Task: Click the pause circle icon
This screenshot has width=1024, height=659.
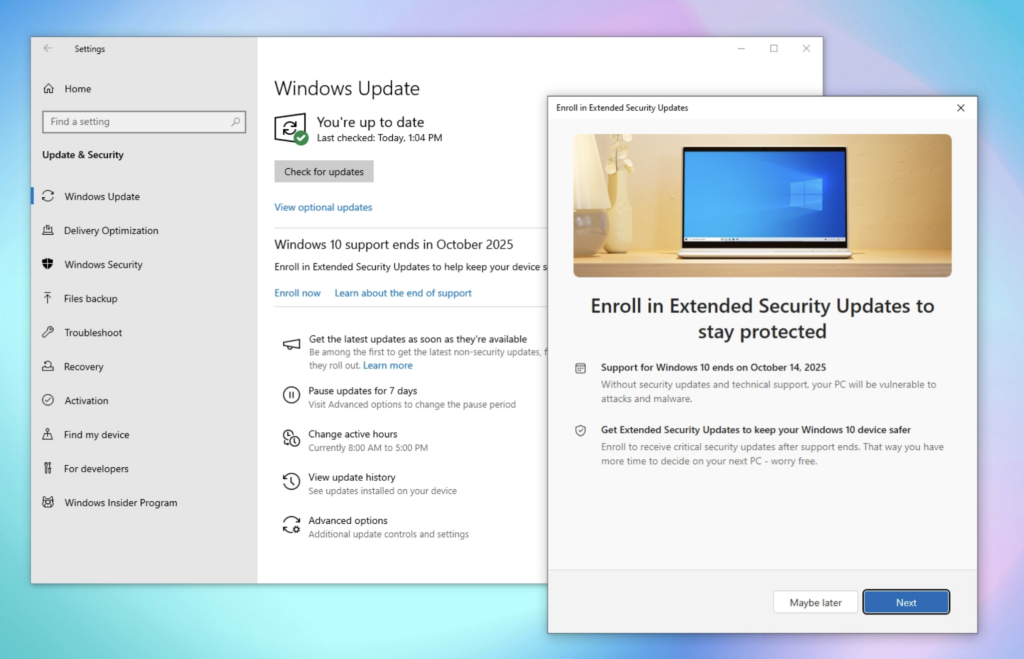Action: [291, 394]
